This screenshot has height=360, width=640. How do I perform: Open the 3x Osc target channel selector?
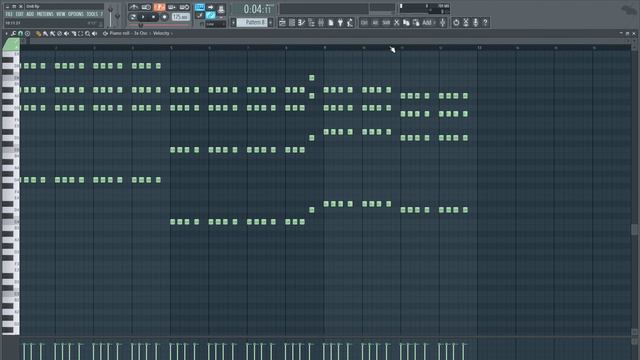pos(141,33)
